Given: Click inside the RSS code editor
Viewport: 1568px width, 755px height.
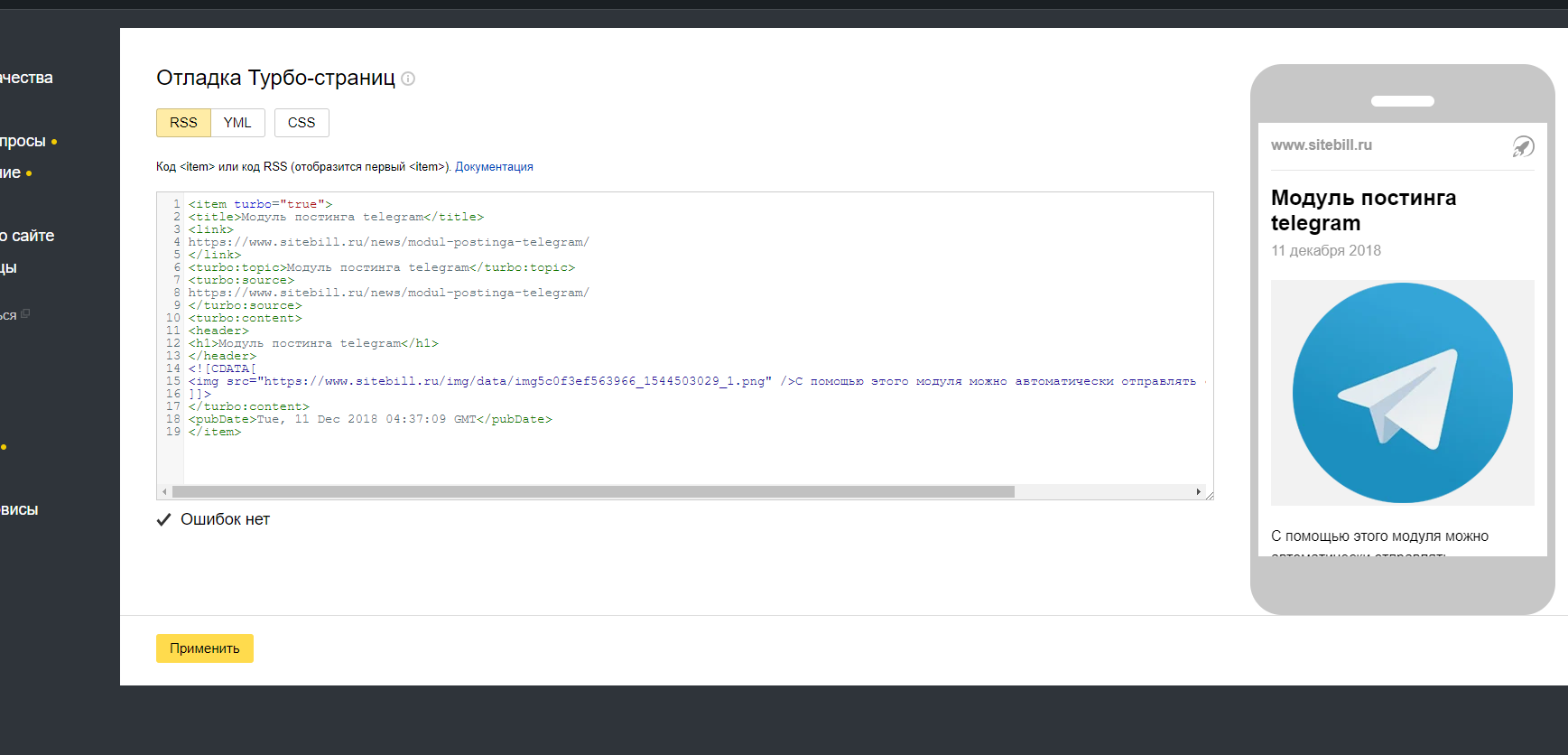Looking at the screenshot, I should tap(685, 346).
